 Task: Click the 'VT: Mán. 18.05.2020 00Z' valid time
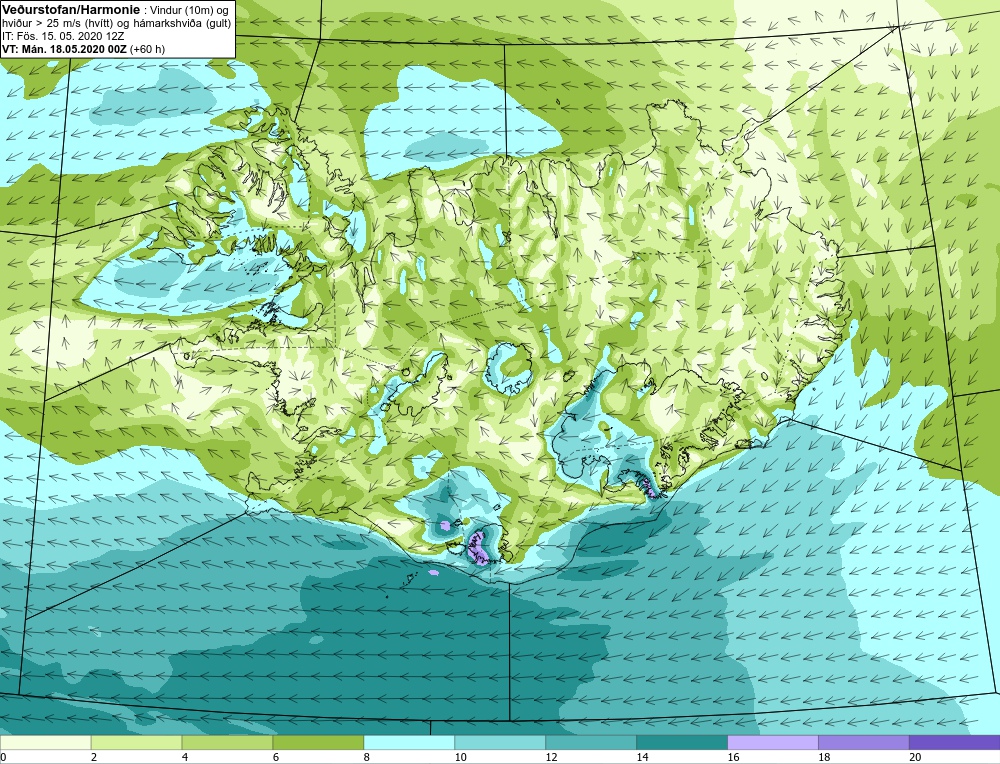click(65, 49)
